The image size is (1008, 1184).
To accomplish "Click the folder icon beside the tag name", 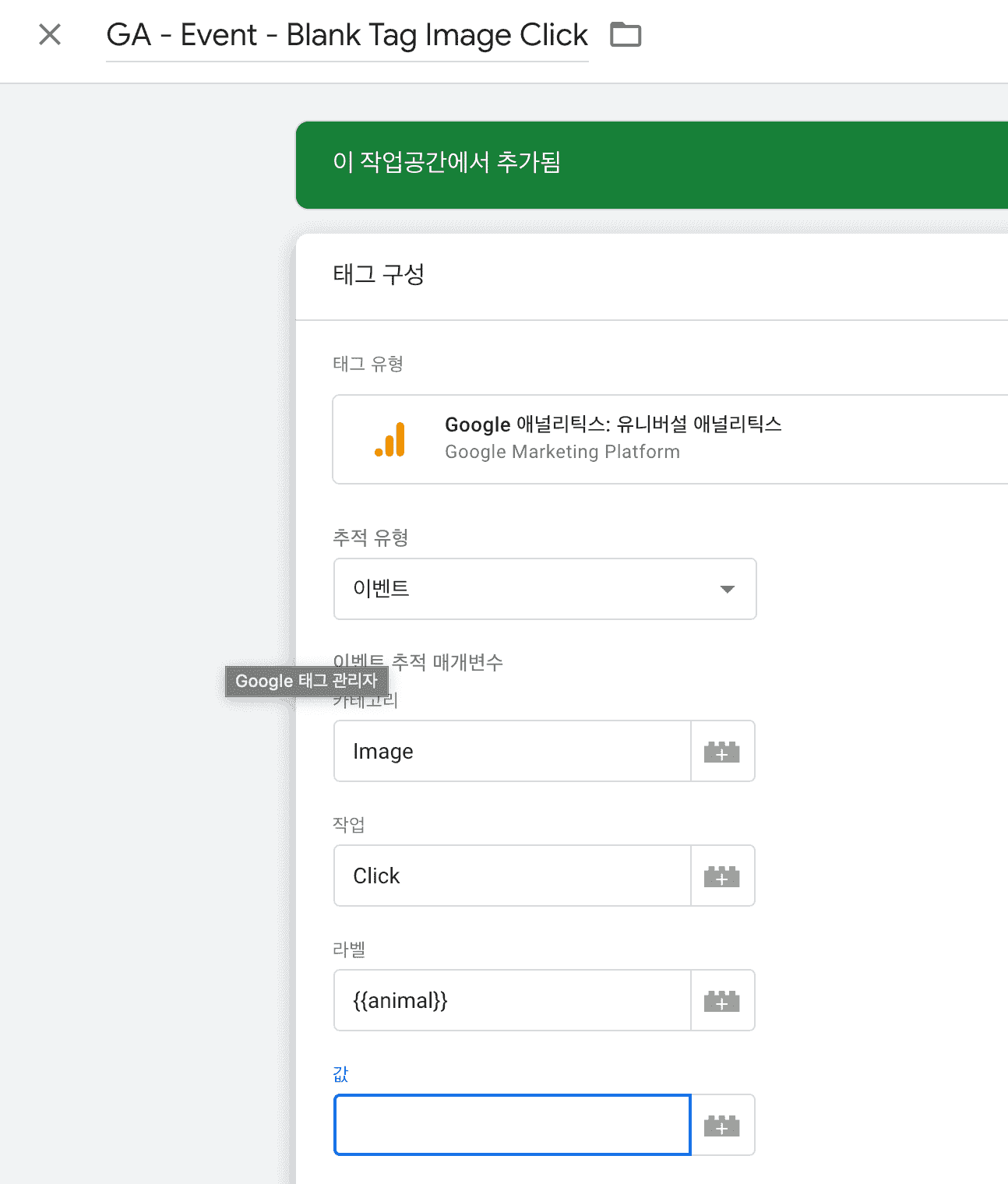I will click(625, 35).
